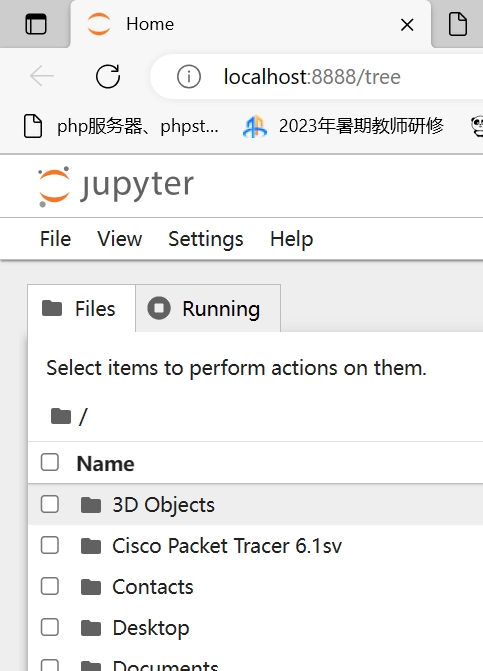Open the View menu
Viewport: 483px width, 671px height.
119,239
